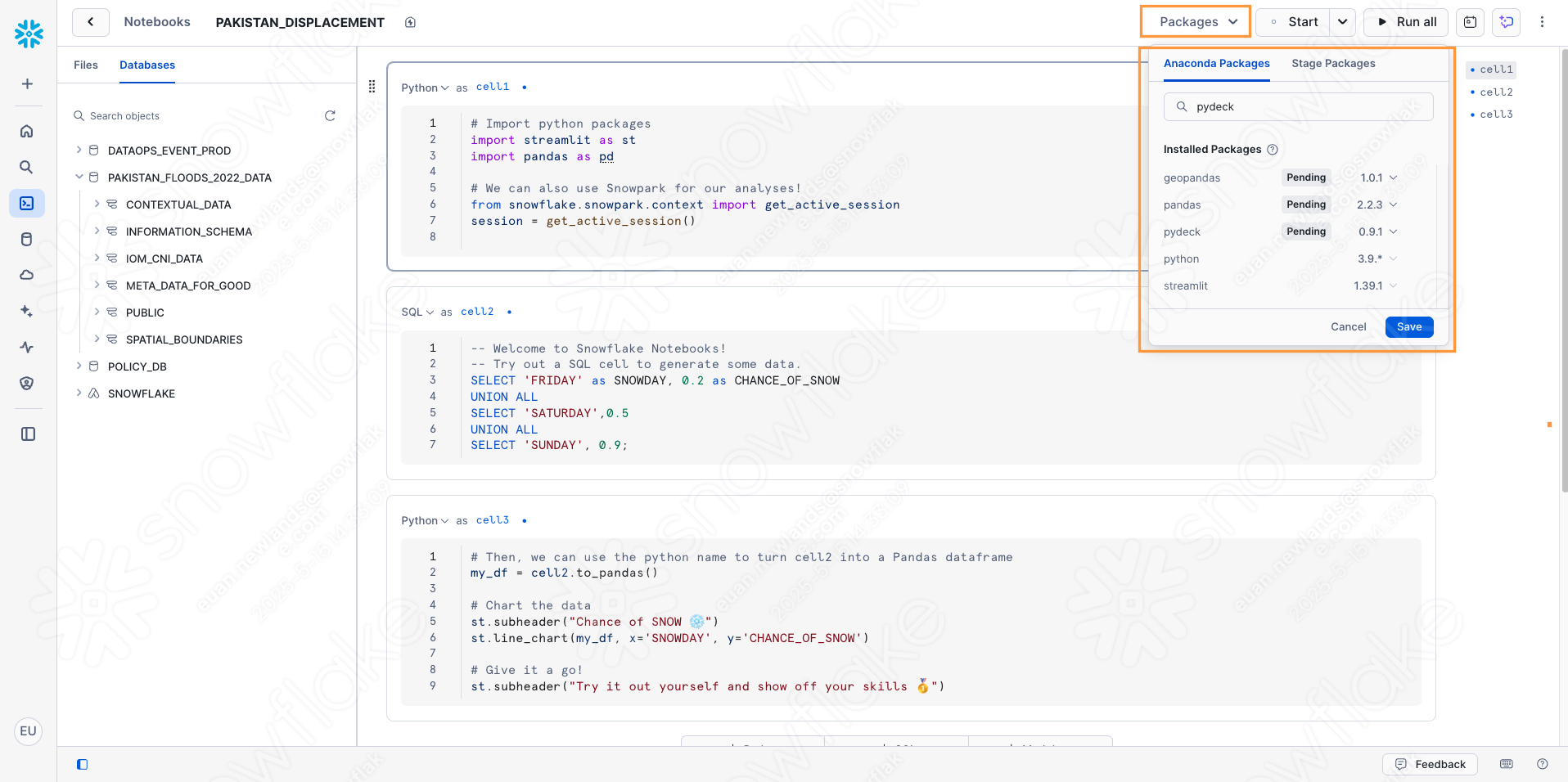Open the Start session dropdown arrow
The image size is (1568, 782).
1342,22
